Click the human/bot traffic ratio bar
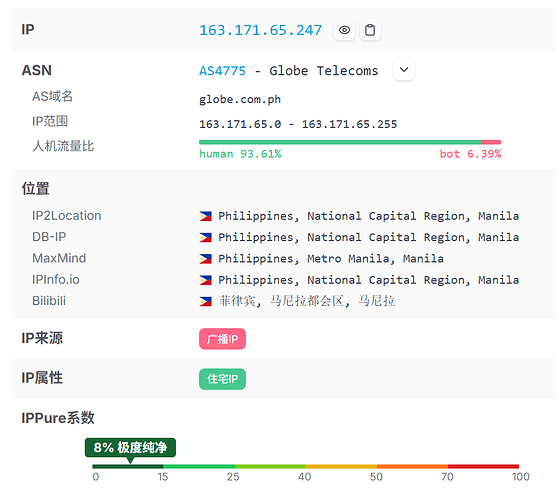 pyautogui.click(x=350, y=142)
